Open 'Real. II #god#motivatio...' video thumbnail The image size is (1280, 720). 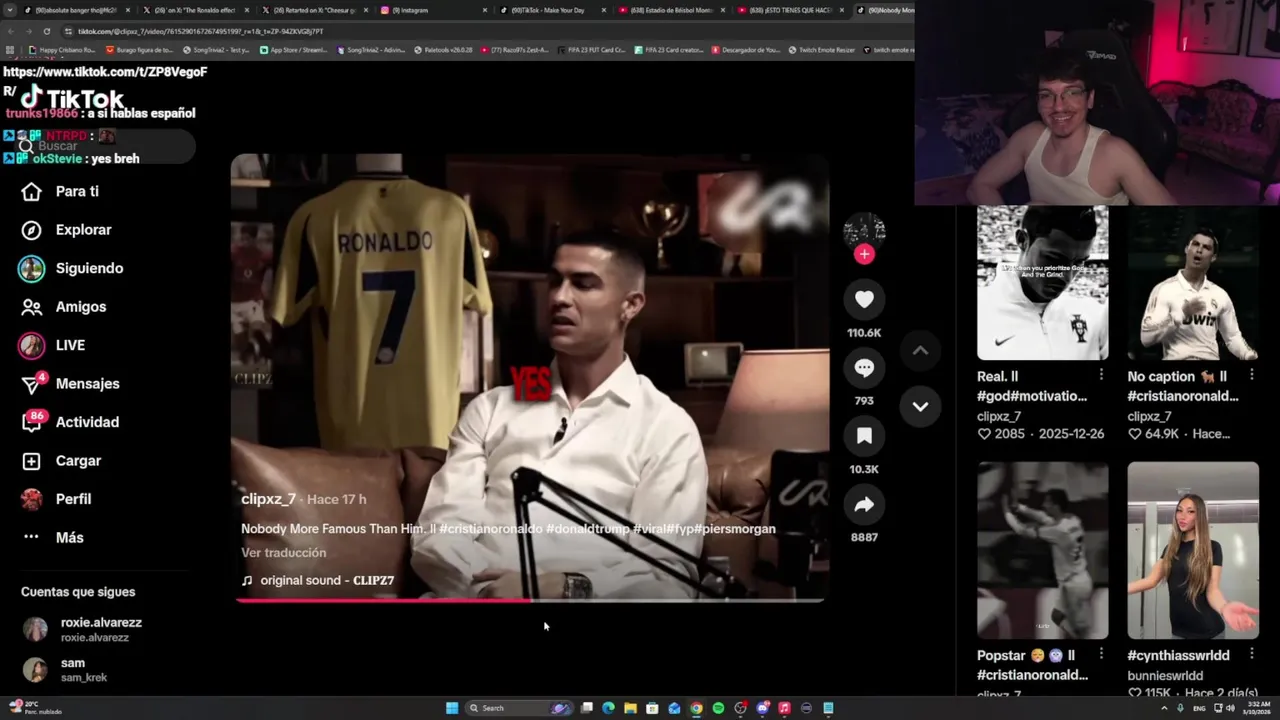click(x=1042, y=282)
